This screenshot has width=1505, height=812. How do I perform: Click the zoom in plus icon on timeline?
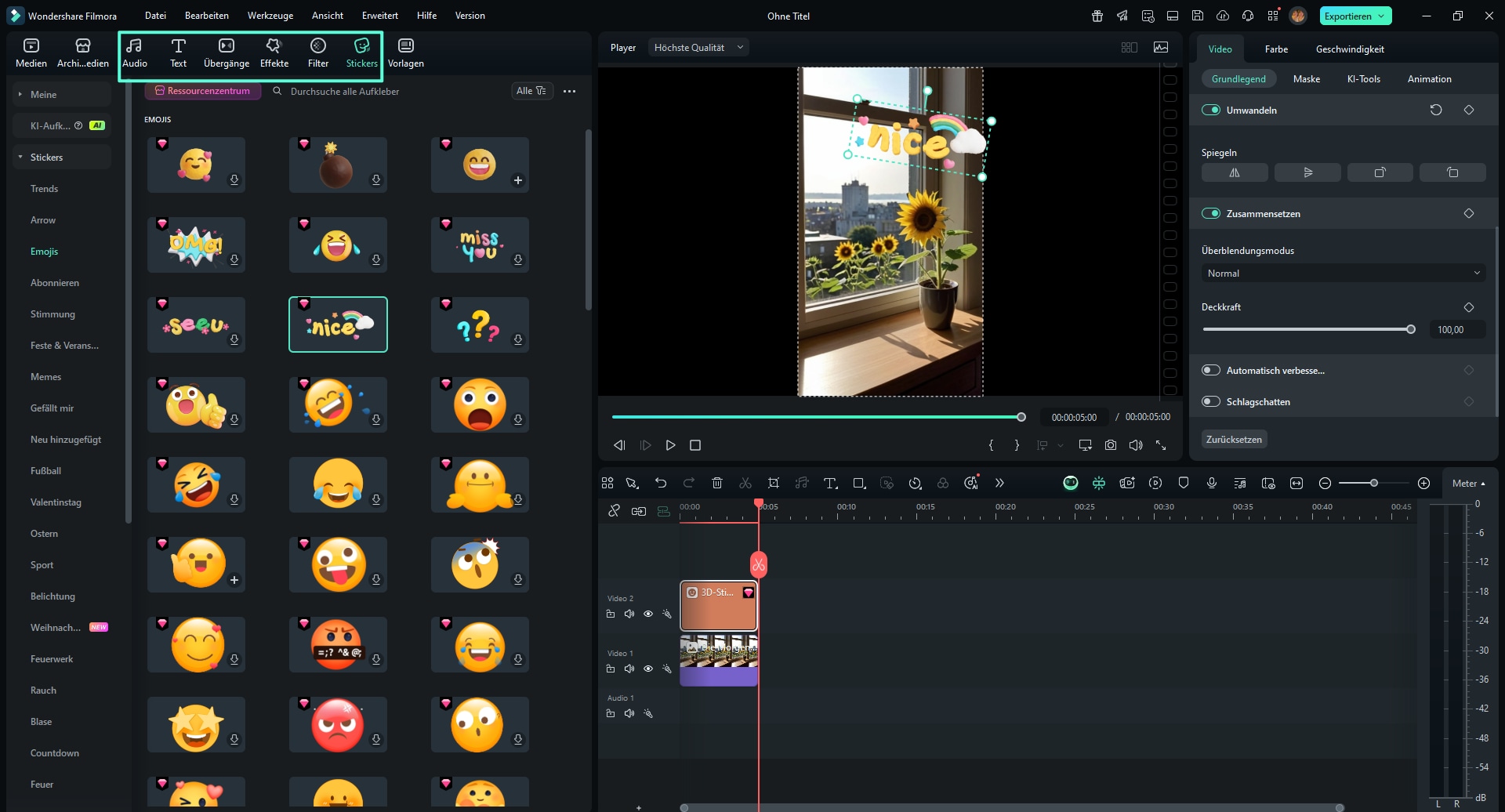click(x=1424, y=483)
